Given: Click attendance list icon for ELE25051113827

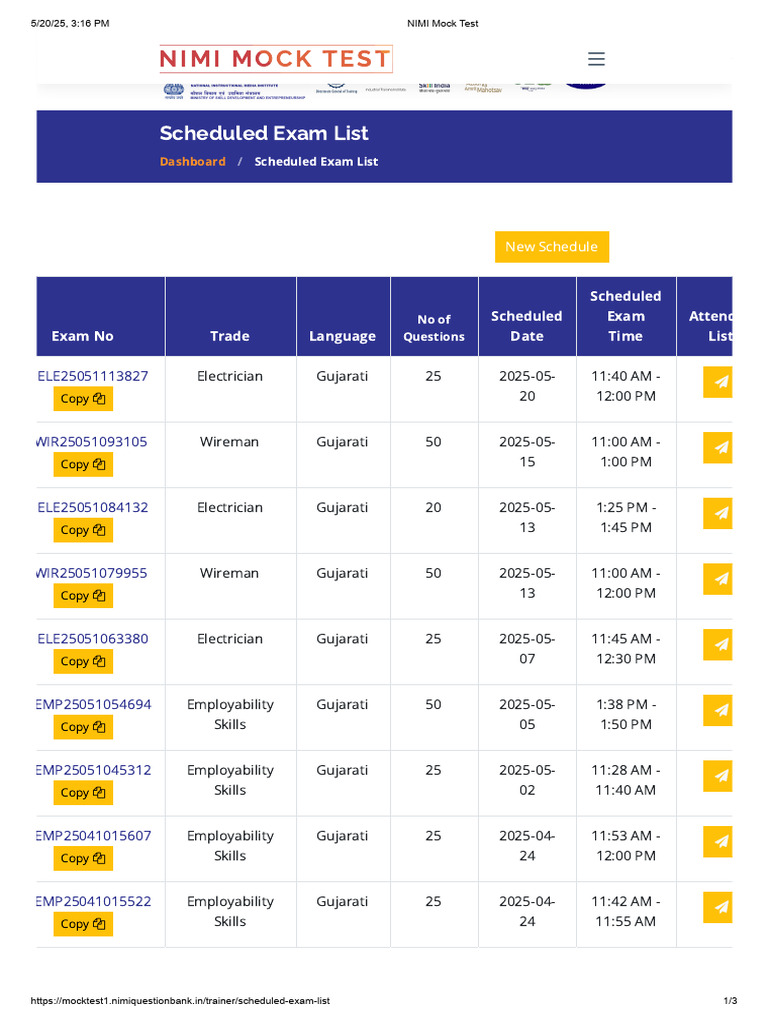Looking at the screenshot, I should (719, 382).
